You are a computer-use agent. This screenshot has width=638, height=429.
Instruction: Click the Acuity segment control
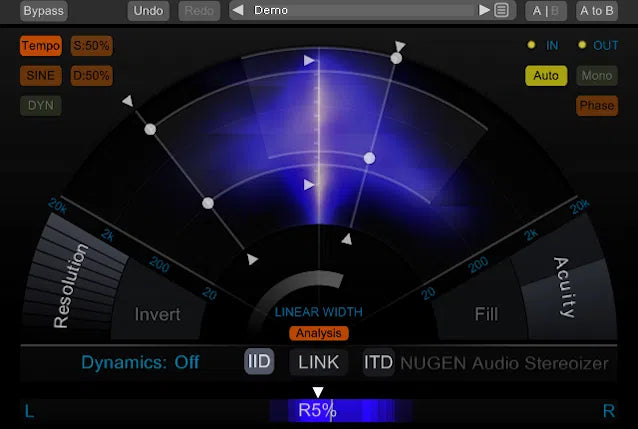[566, 287]
